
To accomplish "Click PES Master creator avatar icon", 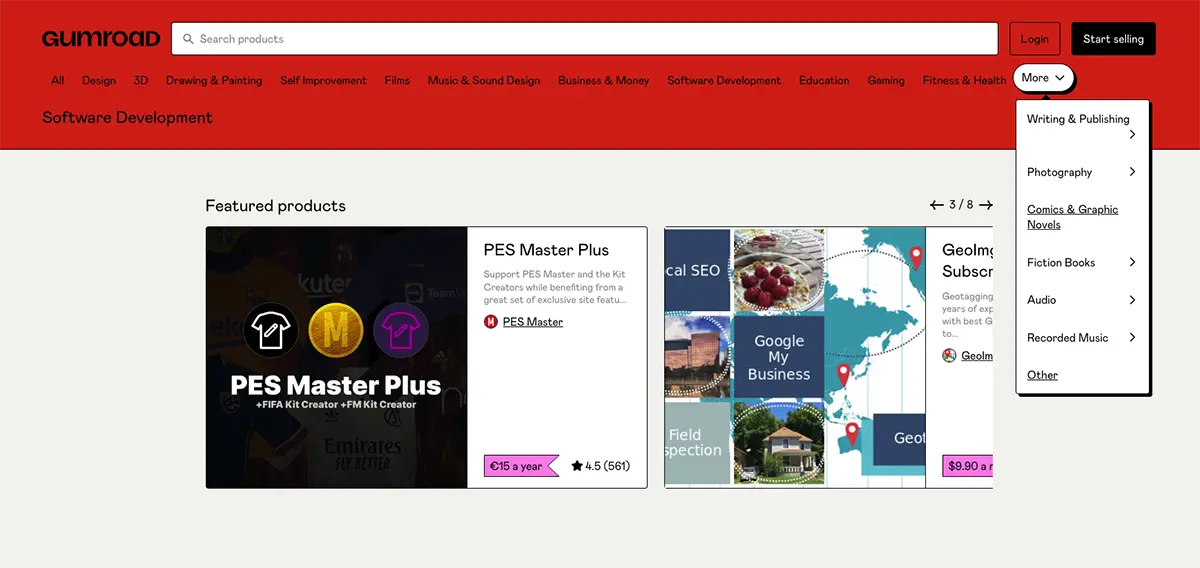I will tap(491, 322).
